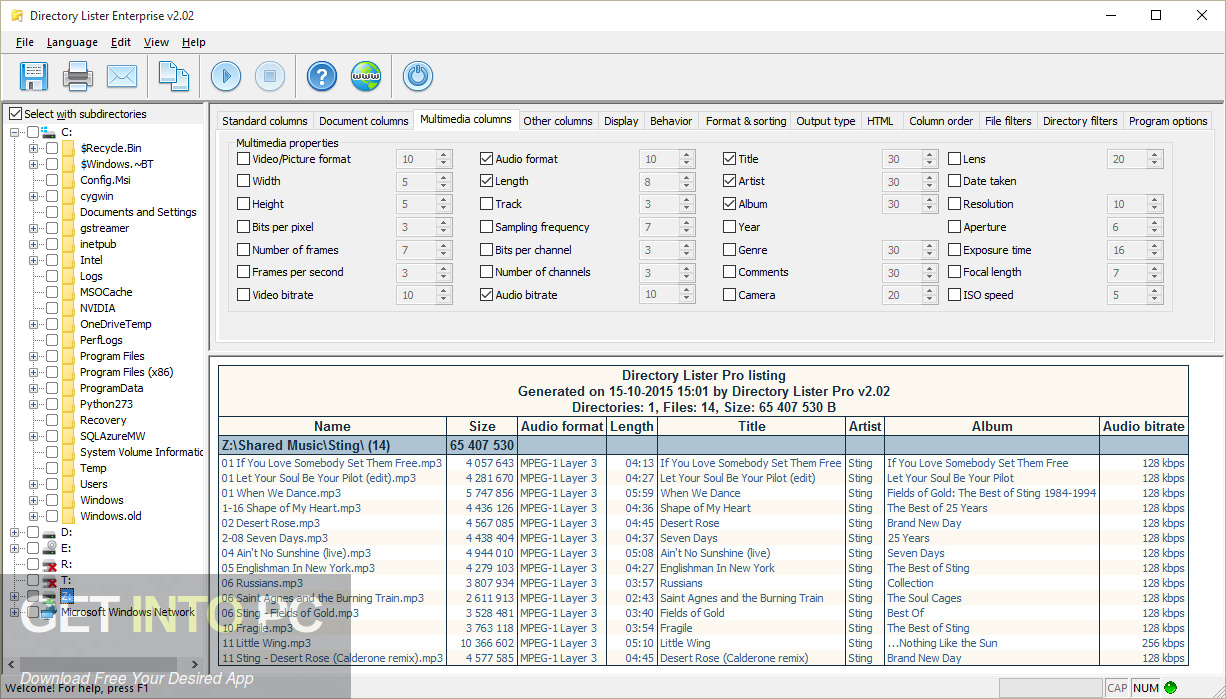Sort listing by Name column header
Image resolution: width=1226 pixels, height=699 pixels.
[x=332, y=426]
